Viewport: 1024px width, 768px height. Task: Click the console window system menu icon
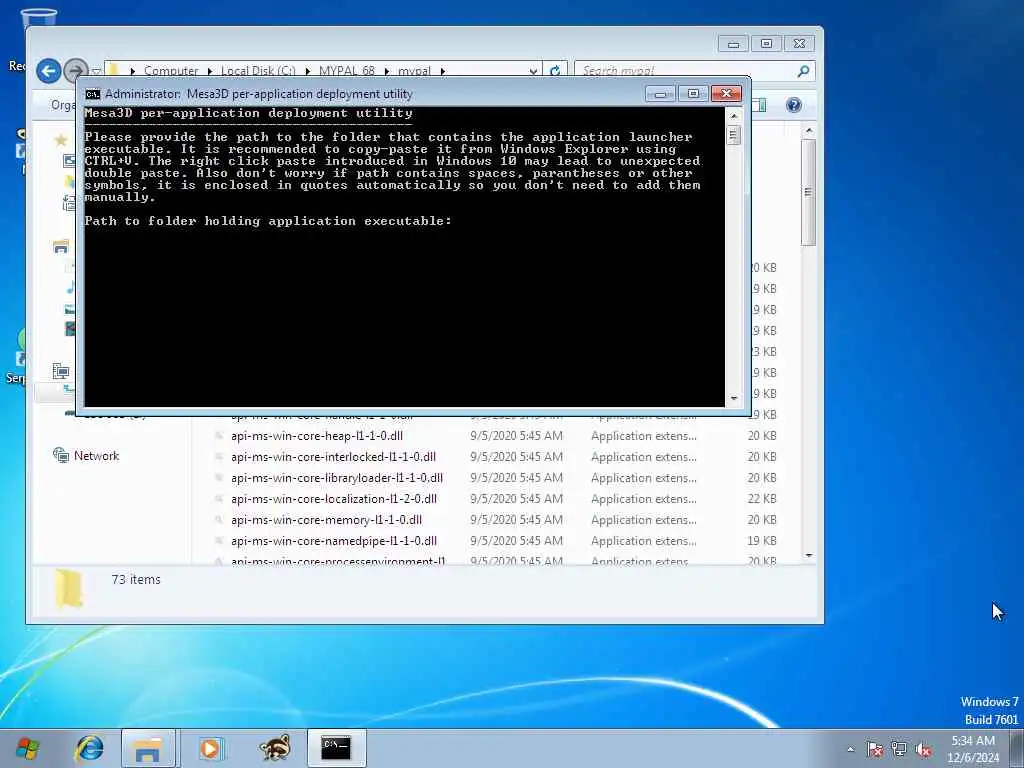pyautogui.click(x=93, y=94)
